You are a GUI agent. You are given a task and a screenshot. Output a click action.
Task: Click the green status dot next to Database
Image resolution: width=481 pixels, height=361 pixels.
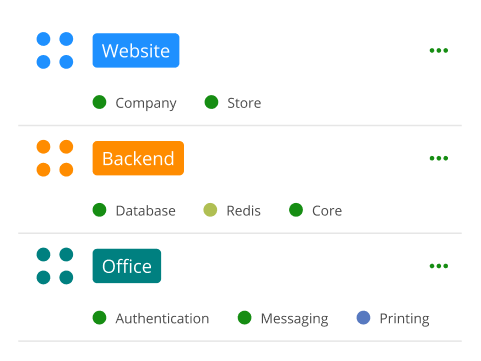click(99, 210)
